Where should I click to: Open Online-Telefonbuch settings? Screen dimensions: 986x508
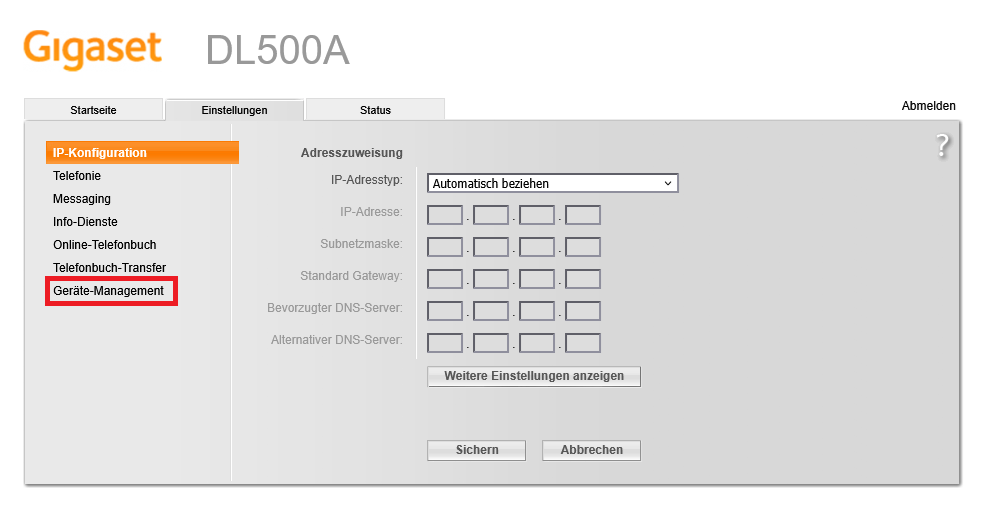coord(104,245)
